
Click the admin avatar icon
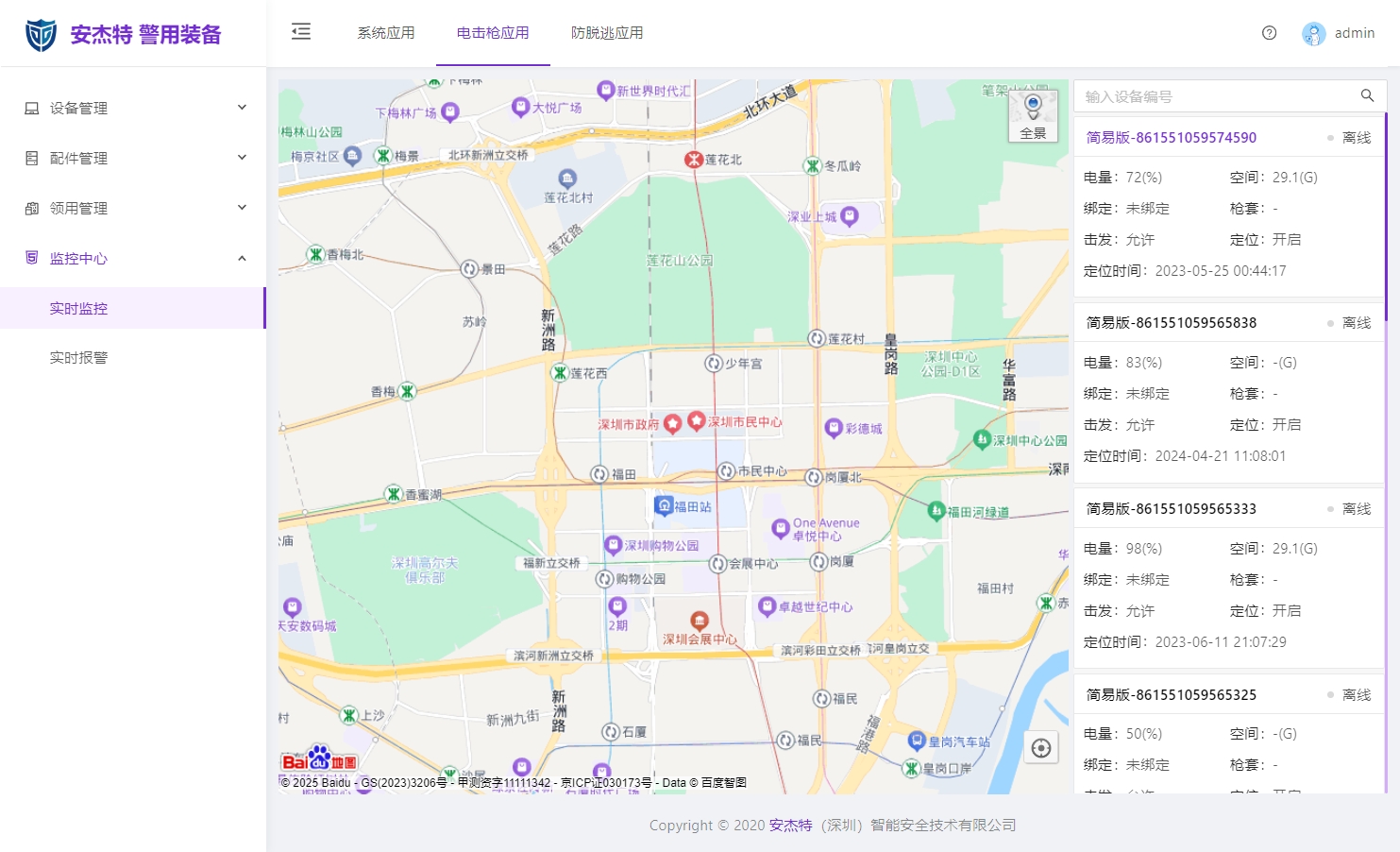point(1313,34)
